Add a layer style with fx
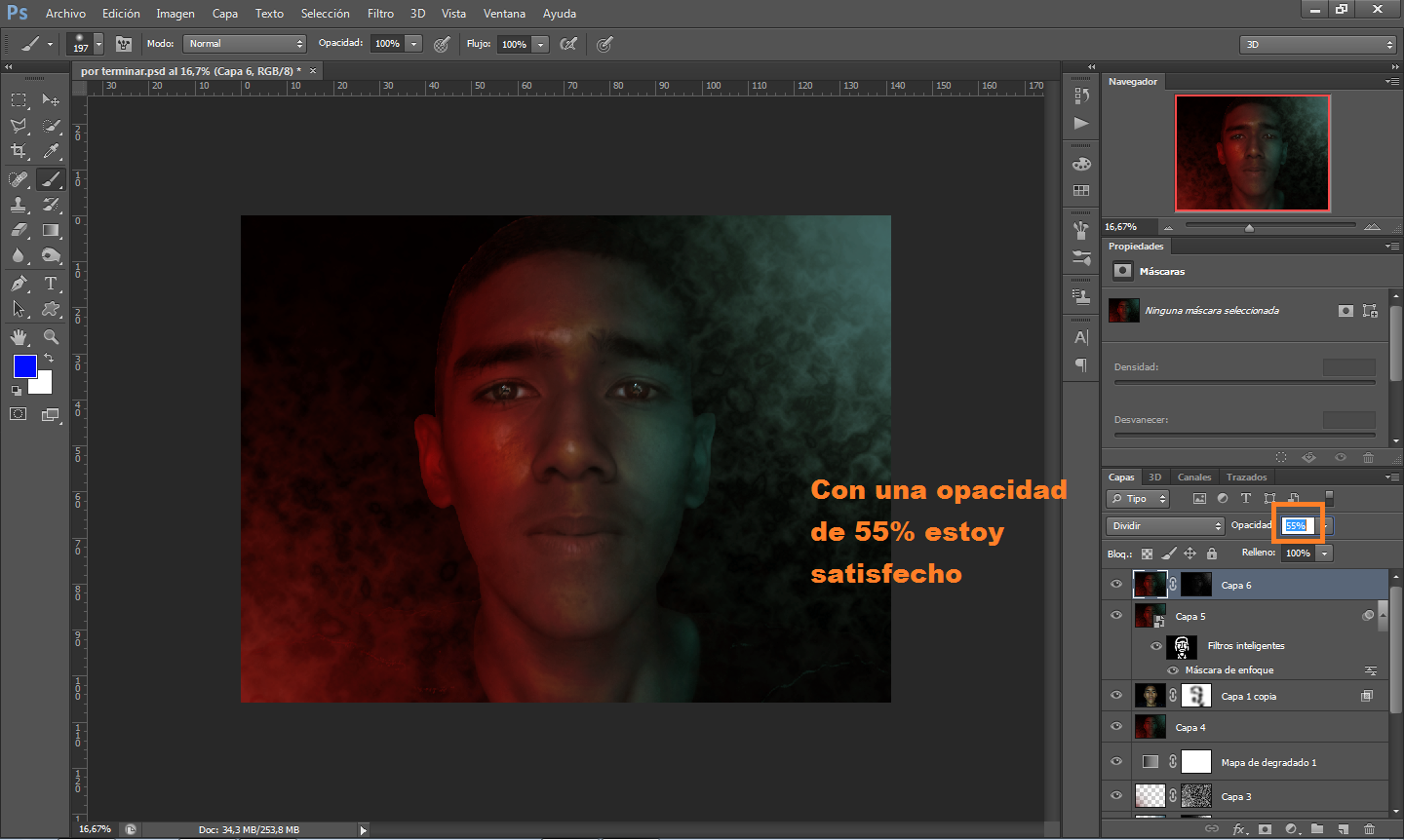This screenshot has width=1404, height=840. click(x=1239, y=829)
